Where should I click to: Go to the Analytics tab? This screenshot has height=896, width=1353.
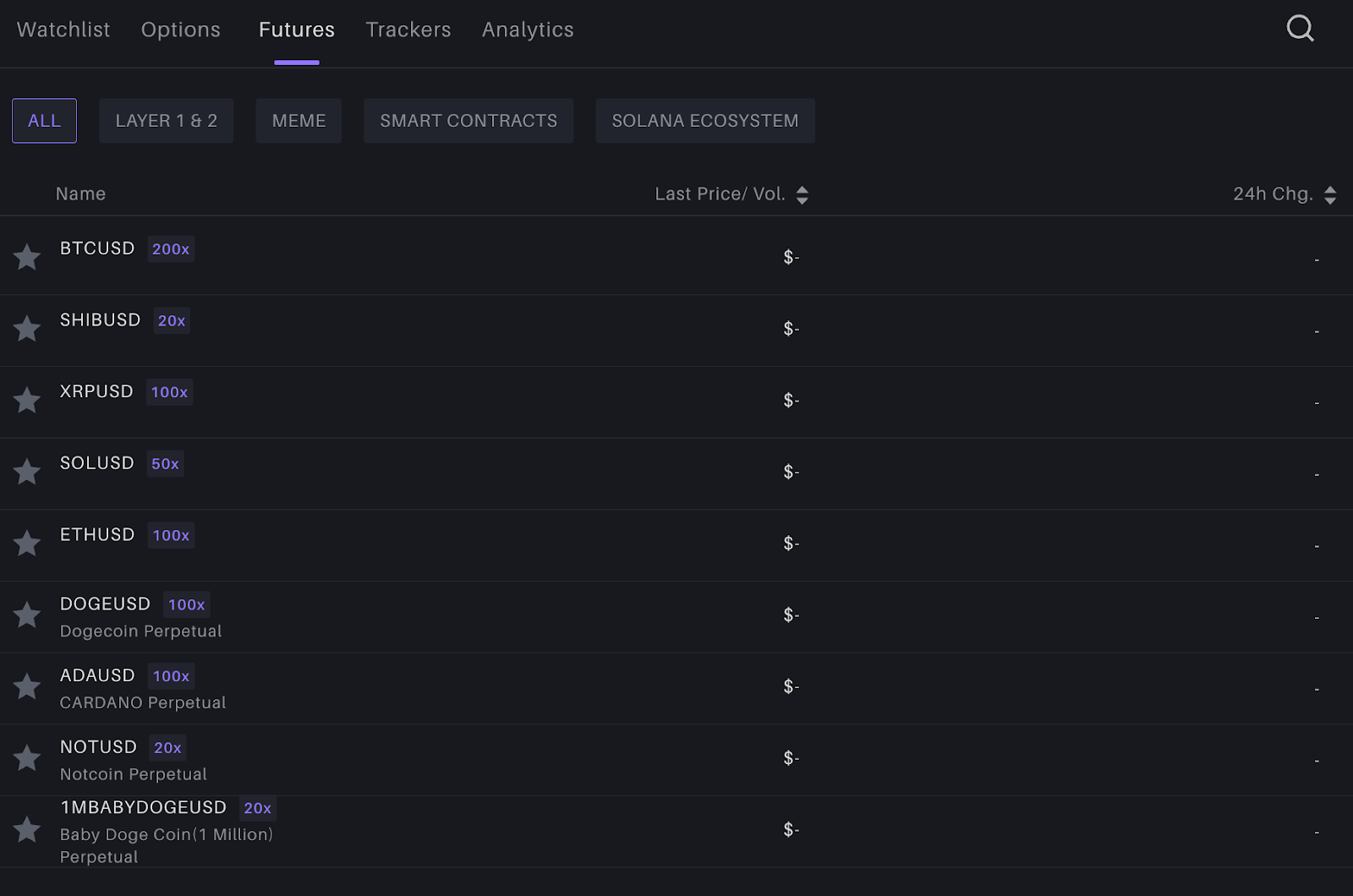[x=528, y=30]
